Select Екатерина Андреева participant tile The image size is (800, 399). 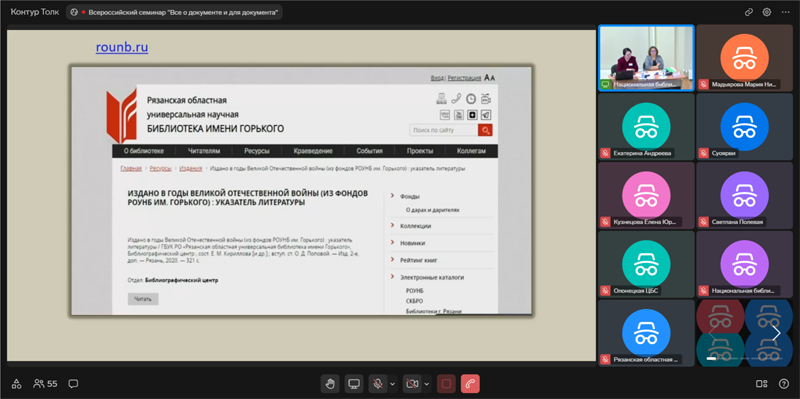coord(646,127)
